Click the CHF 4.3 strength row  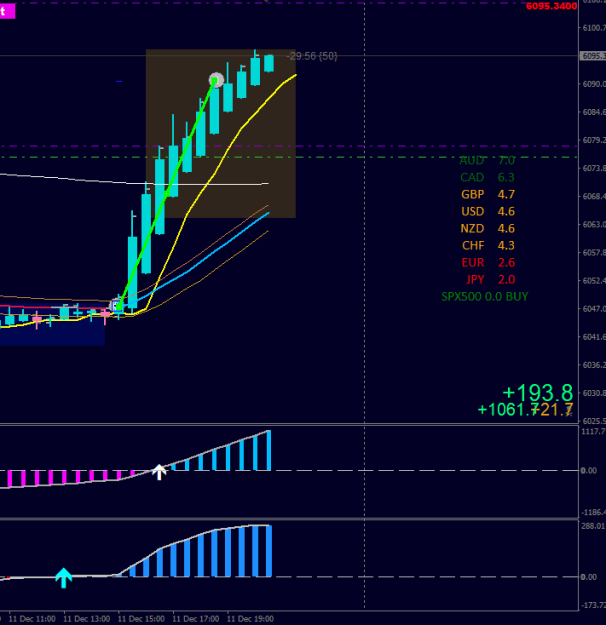(x=488, y=246)
